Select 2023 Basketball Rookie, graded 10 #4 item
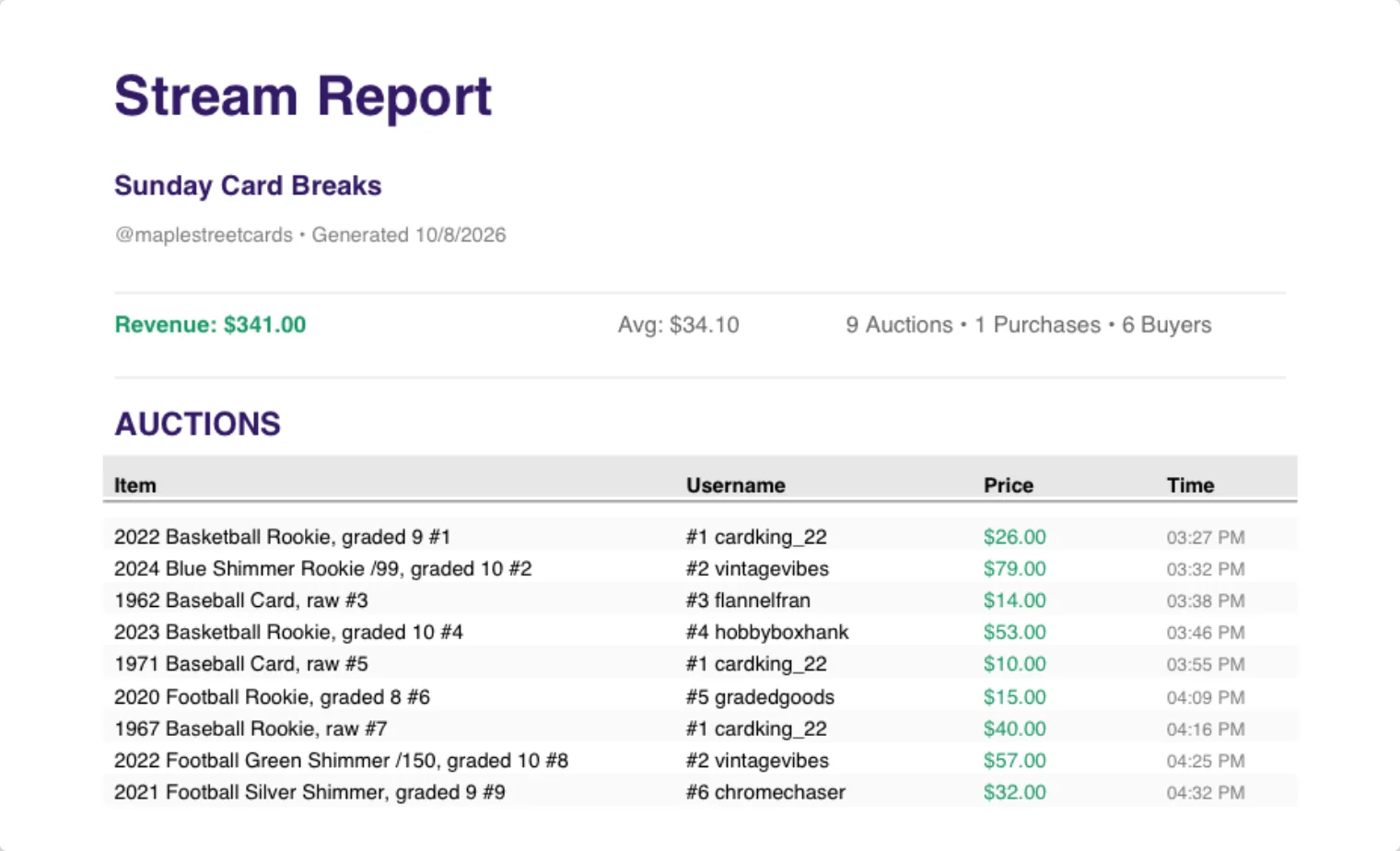The width and height of the screenshot is (1400, 851). pos(288,633)
